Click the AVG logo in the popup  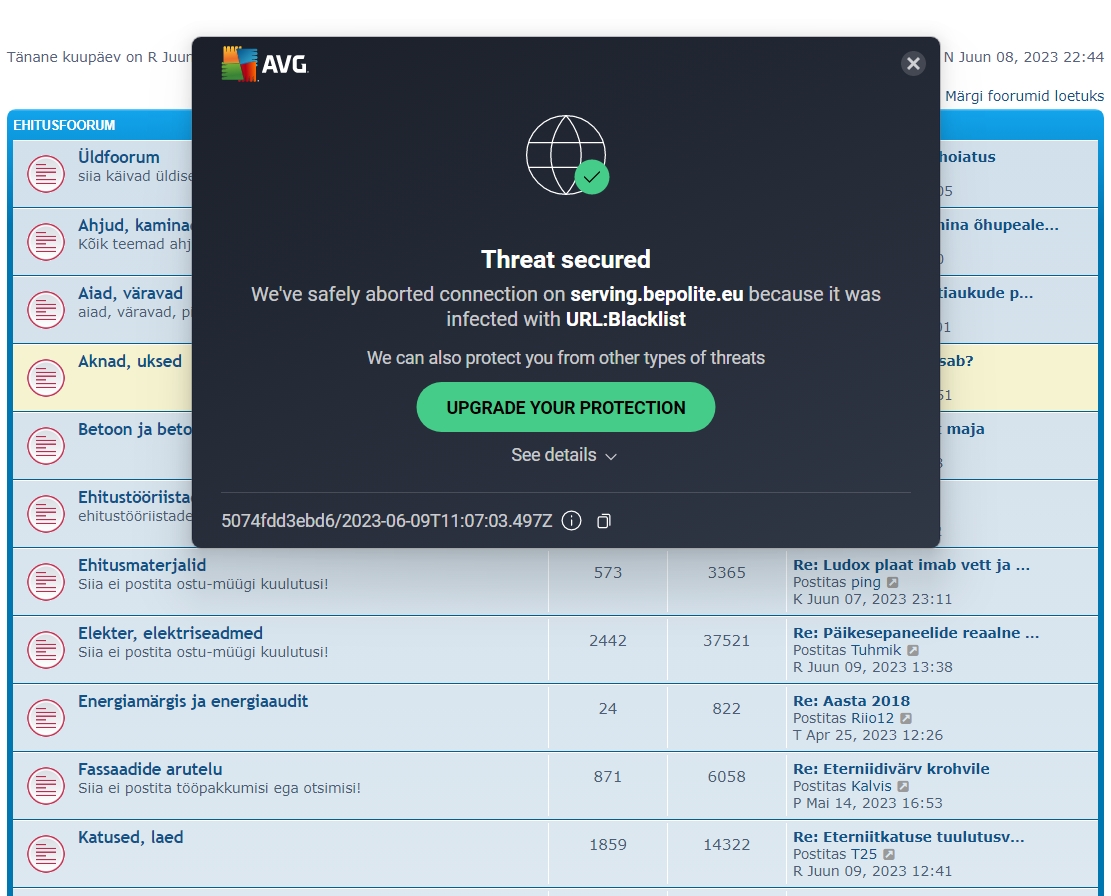pyautogui.click(x=265, y=65)
